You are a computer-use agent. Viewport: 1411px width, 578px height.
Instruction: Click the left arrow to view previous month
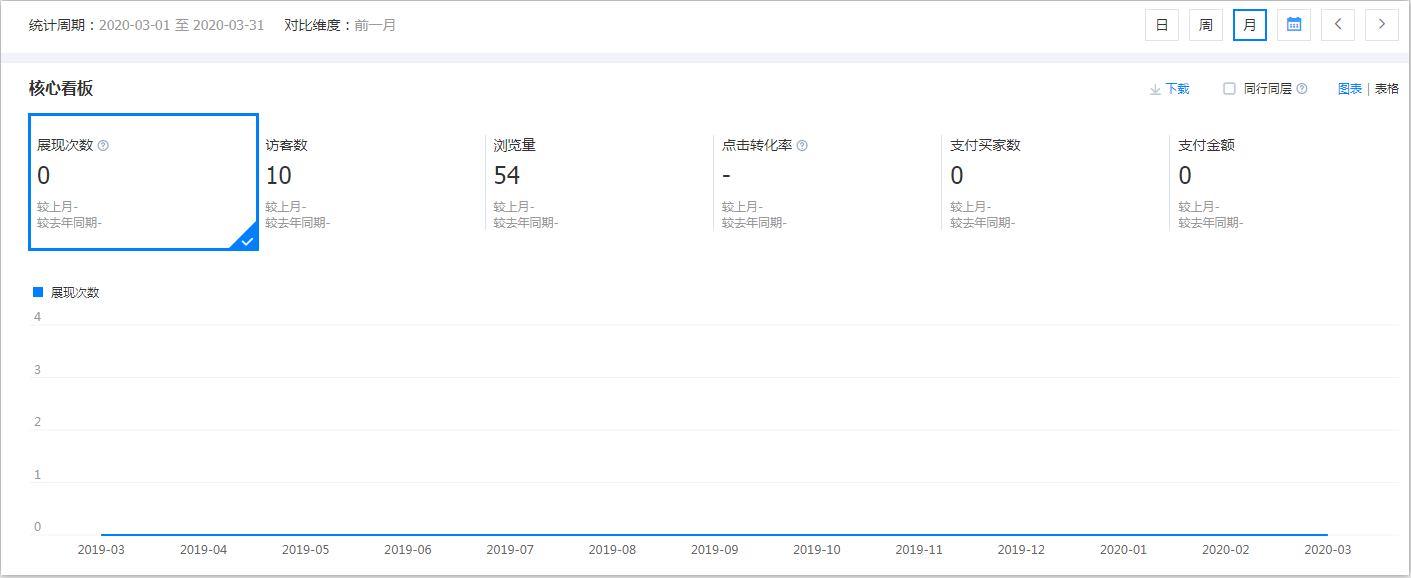point(1338,24)
